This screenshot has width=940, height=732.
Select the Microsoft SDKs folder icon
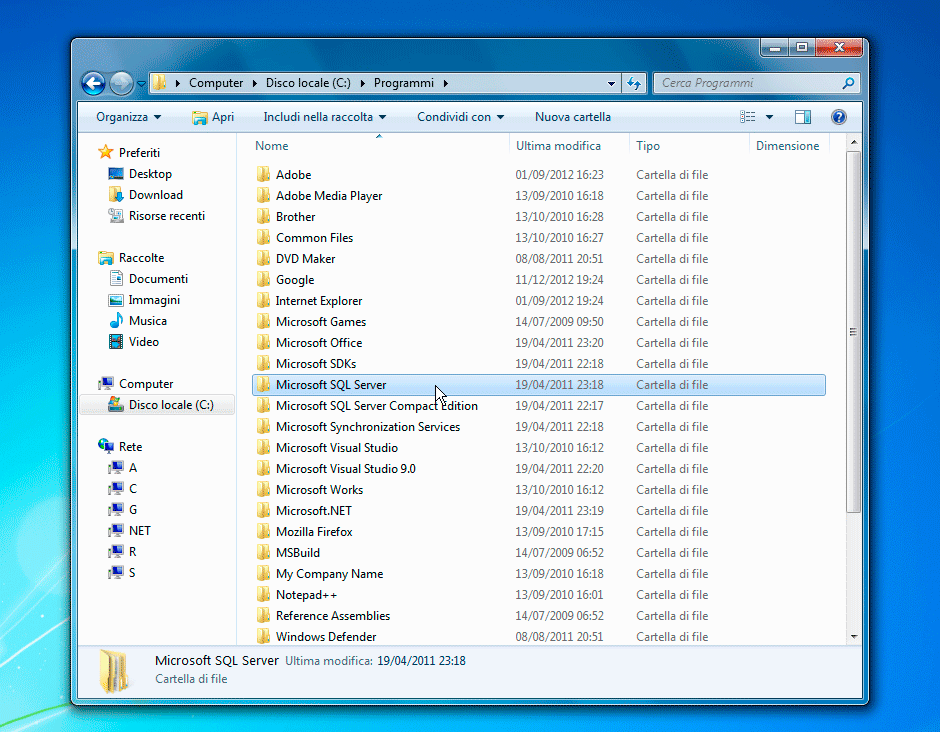click(x=263, y=363)
